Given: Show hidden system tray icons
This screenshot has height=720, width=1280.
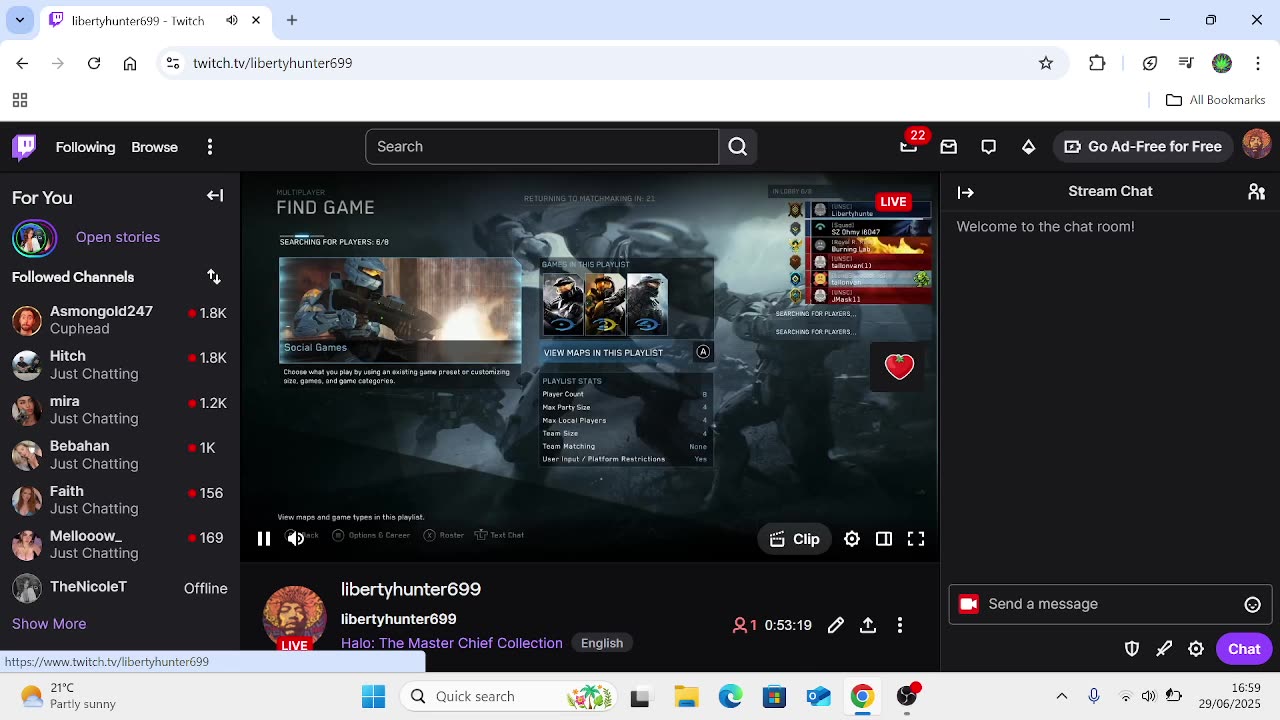Looking at the screenshot, I should point(1062,697).
